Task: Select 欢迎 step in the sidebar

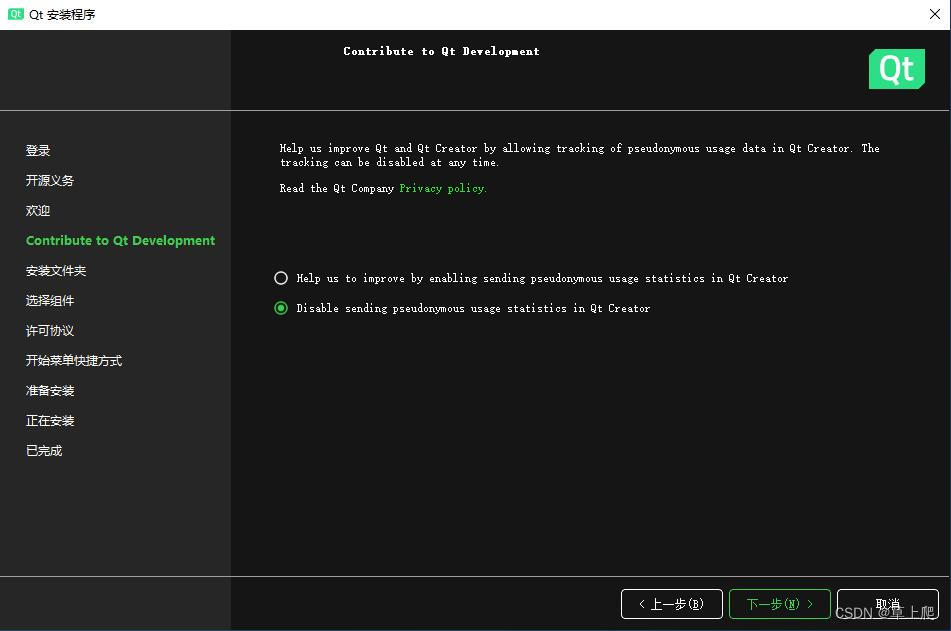Action: (37, 210)
